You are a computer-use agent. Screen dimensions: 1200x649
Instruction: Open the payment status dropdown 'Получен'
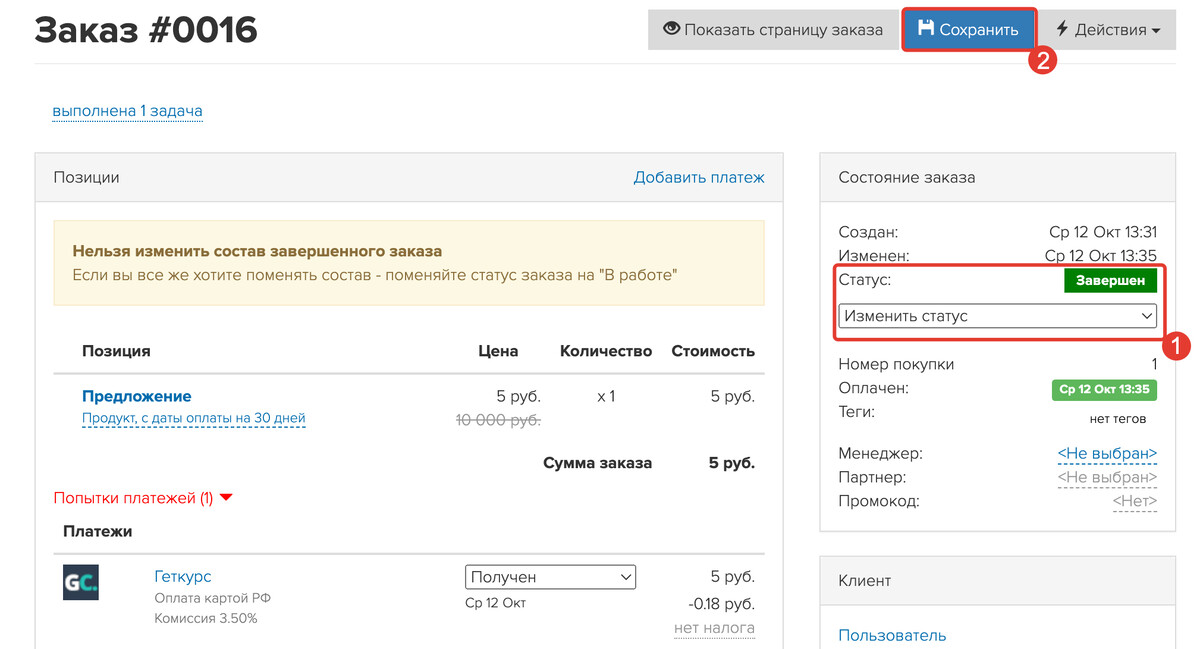550,577
